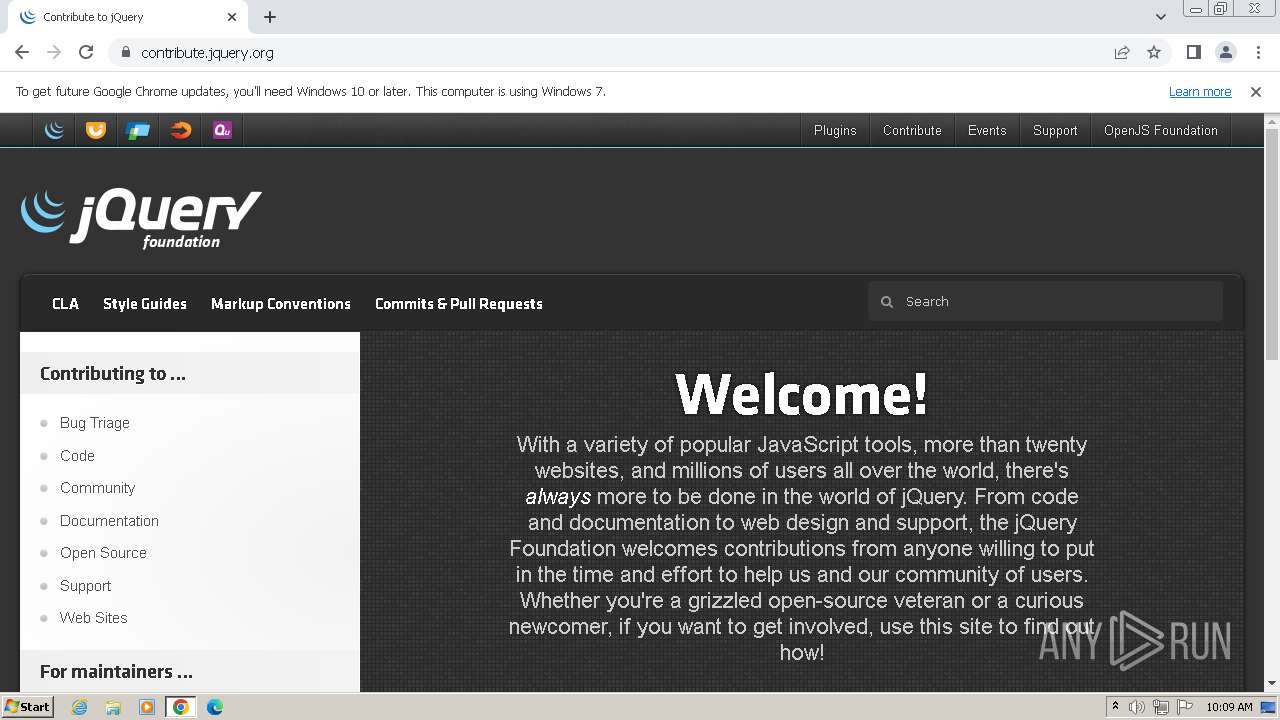The height and width of the screenshot is (720, 1280).
Task: Open Commits & Pull Requests page
Action: [x=459, y=304]
